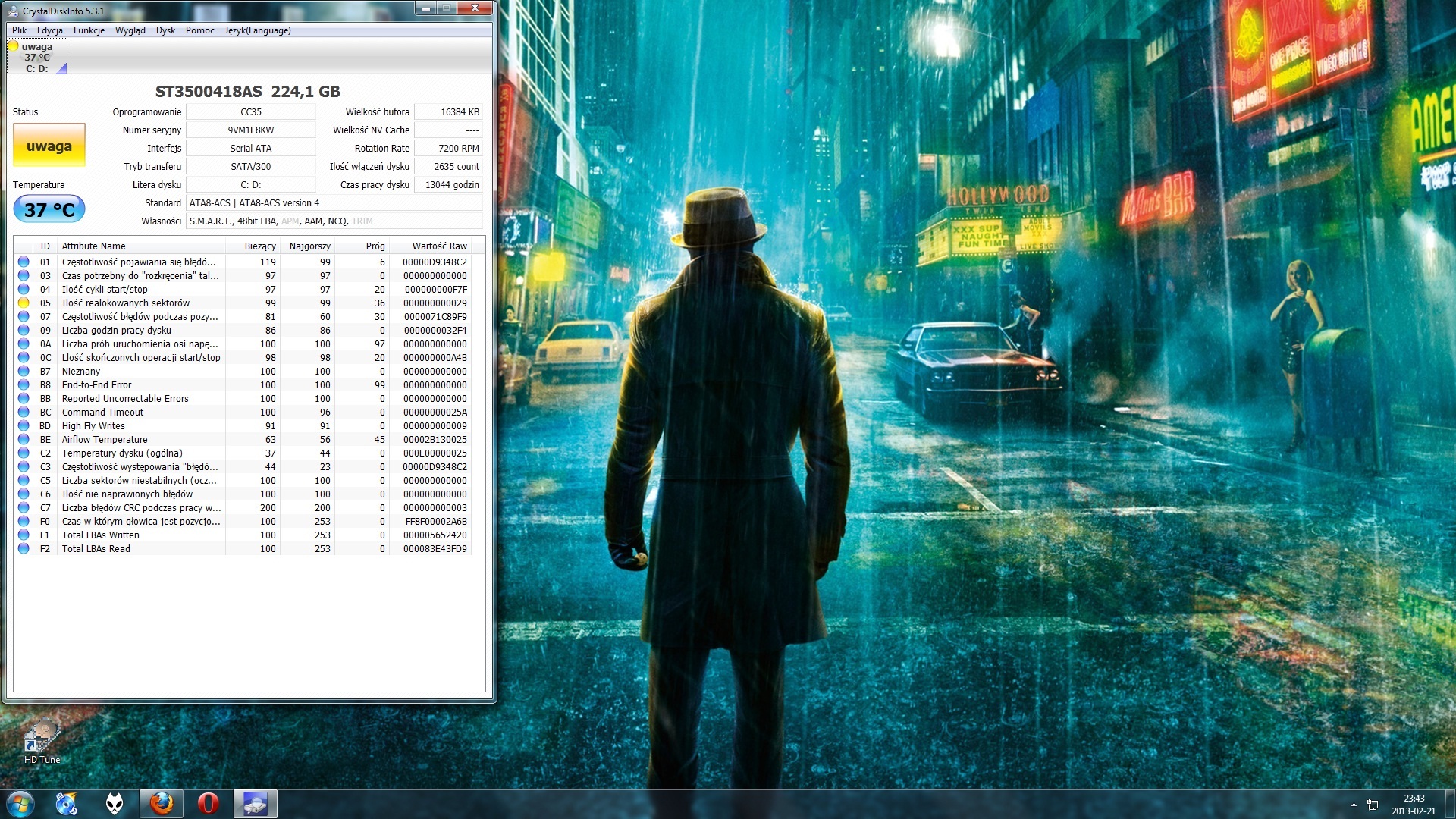Click the blue disc burner taskbar icon
Screen dimensions: 1456x819
pos(67,804)
